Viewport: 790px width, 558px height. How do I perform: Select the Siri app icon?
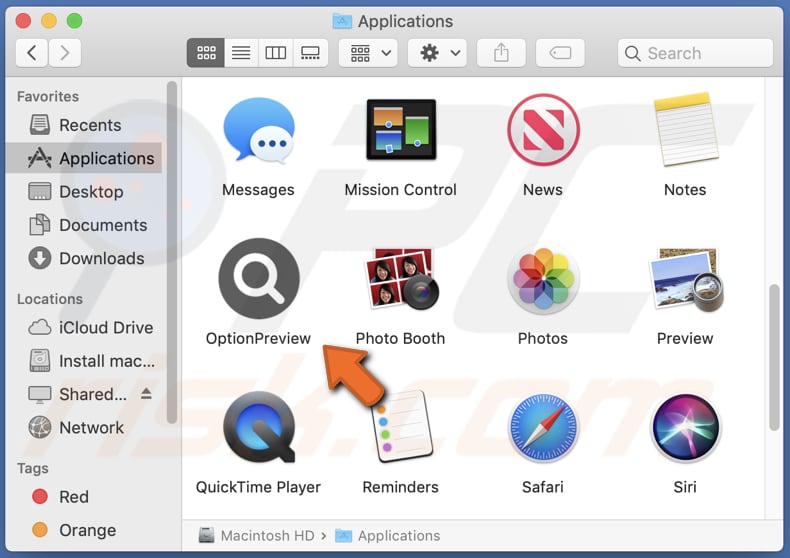[x=685, y=428]
